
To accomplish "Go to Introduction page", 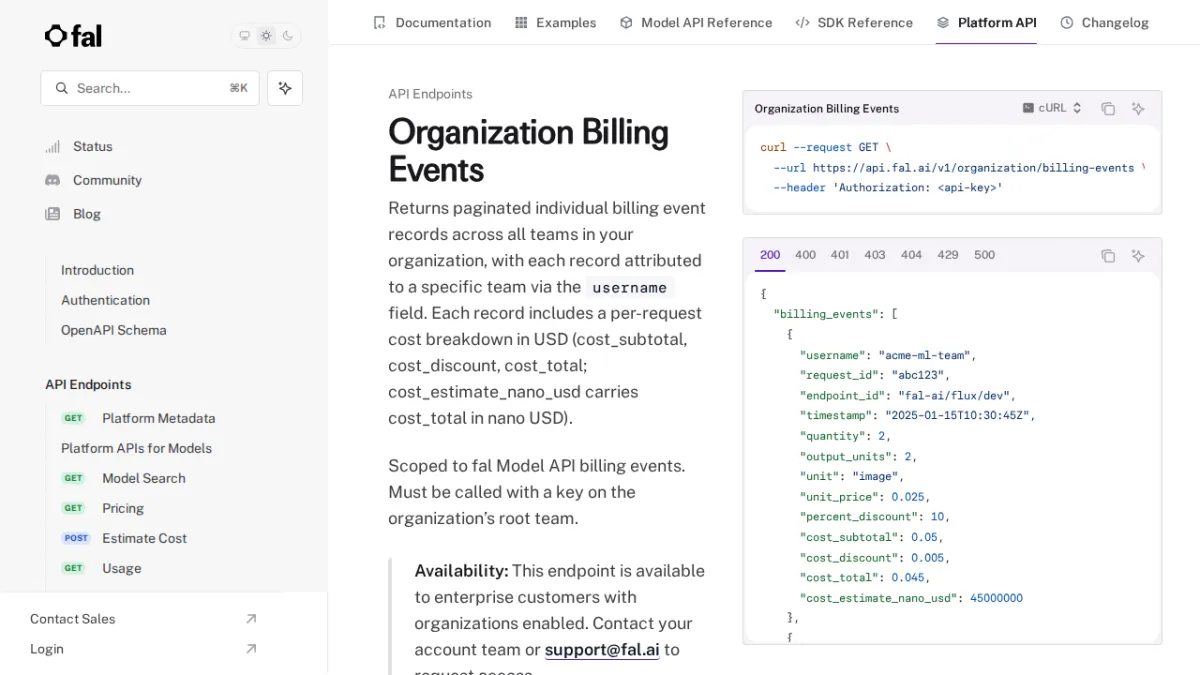I will (97, 270).
